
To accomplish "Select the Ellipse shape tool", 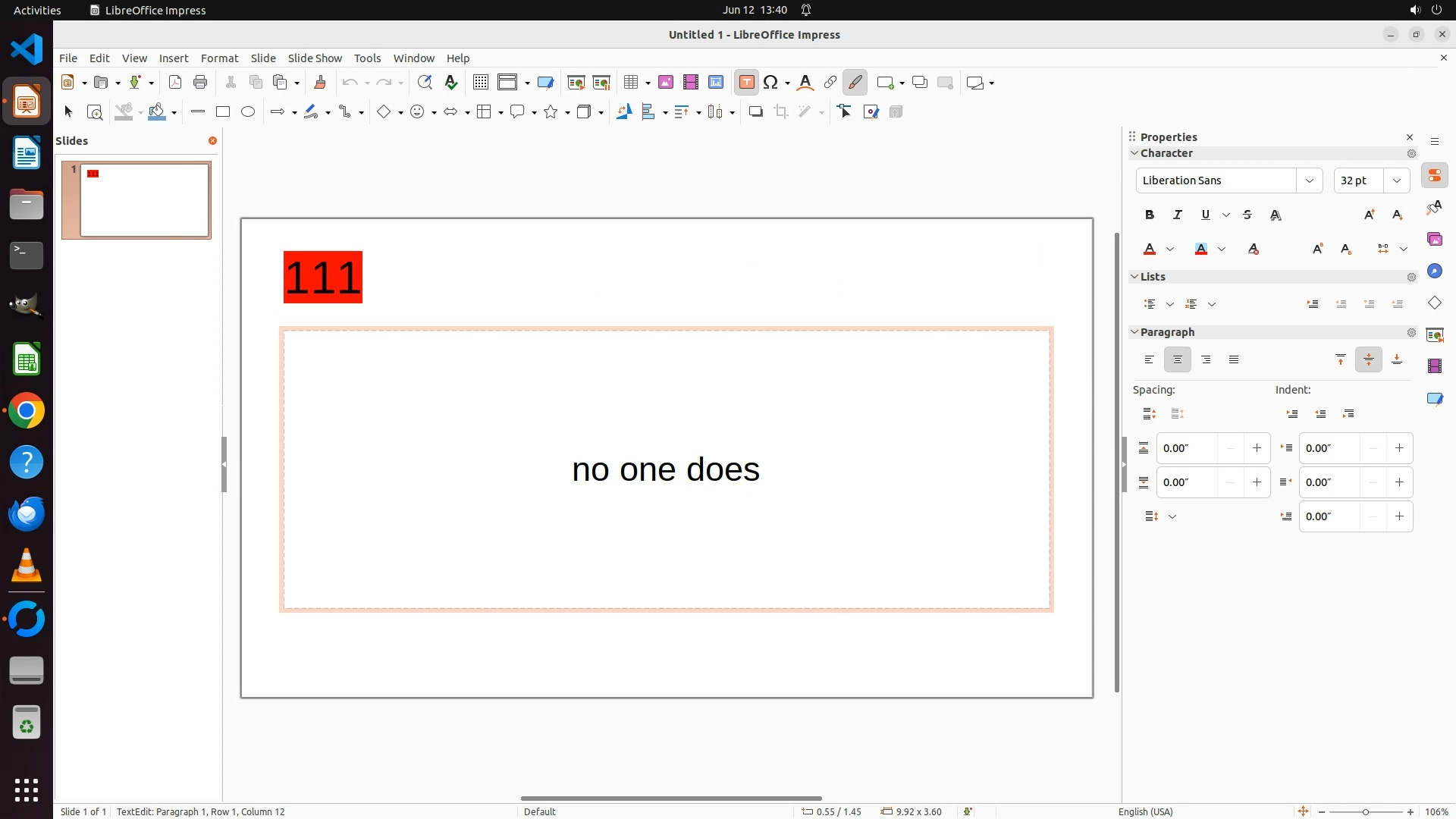I will click(248, 112).
